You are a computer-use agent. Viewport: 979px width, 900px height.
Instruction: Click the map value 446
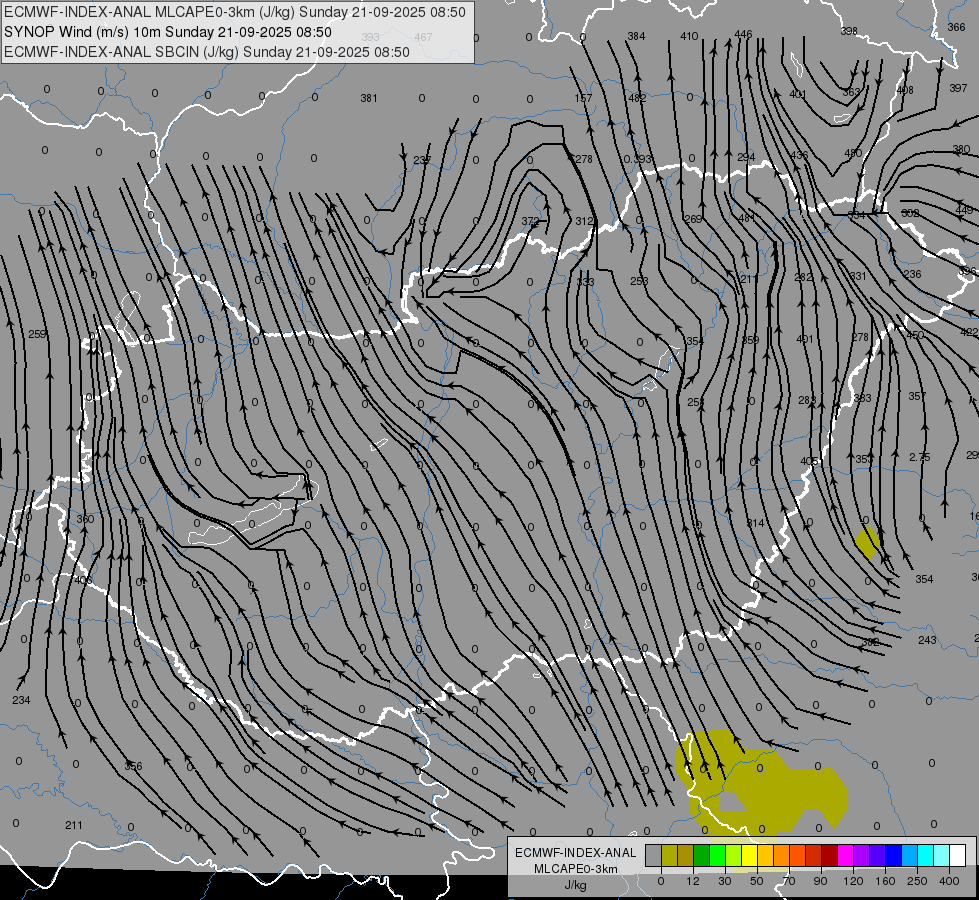click(x=743, y=34)
